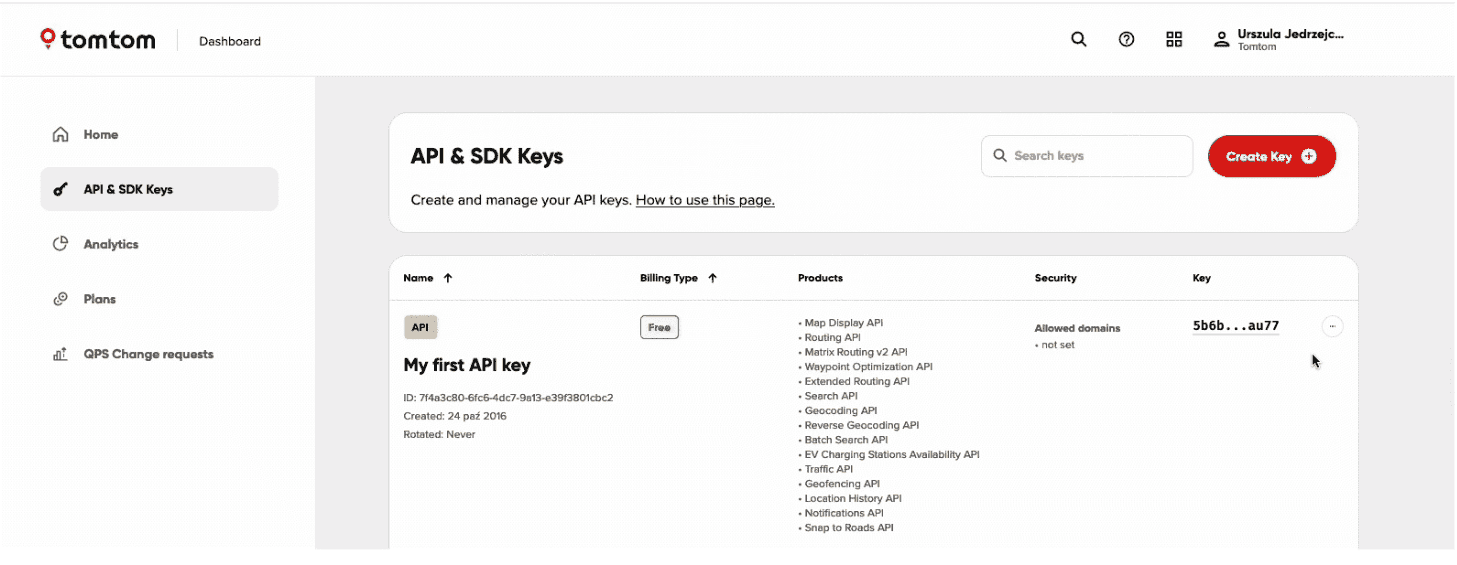The height and width of the screenshot is (565, 1457).
Task: Click the Dashboard label in header
Action: (x=230, y=41)
